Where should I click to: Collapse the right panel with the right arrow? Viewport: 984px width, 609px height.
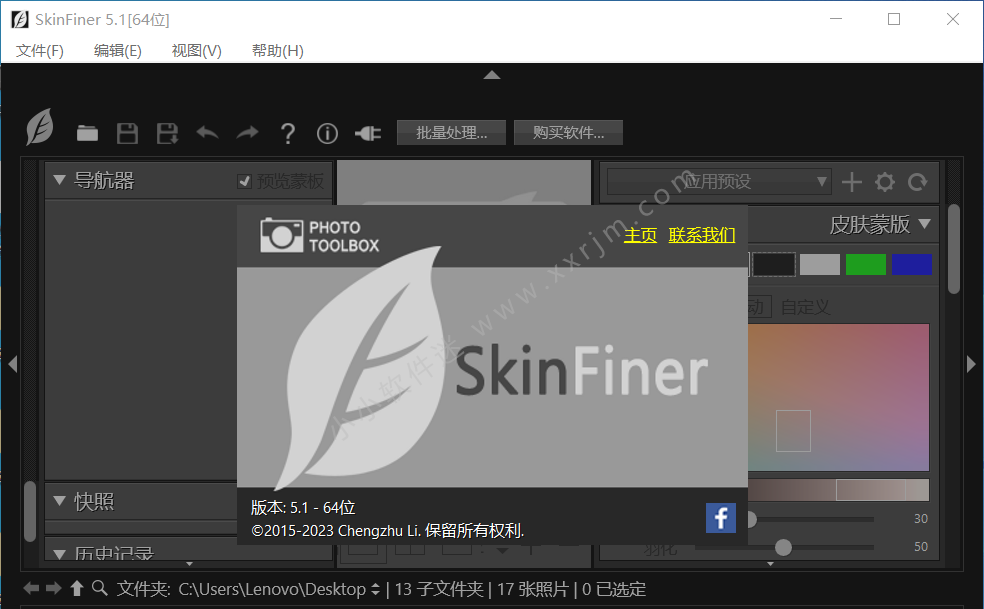tap(971, 364)
